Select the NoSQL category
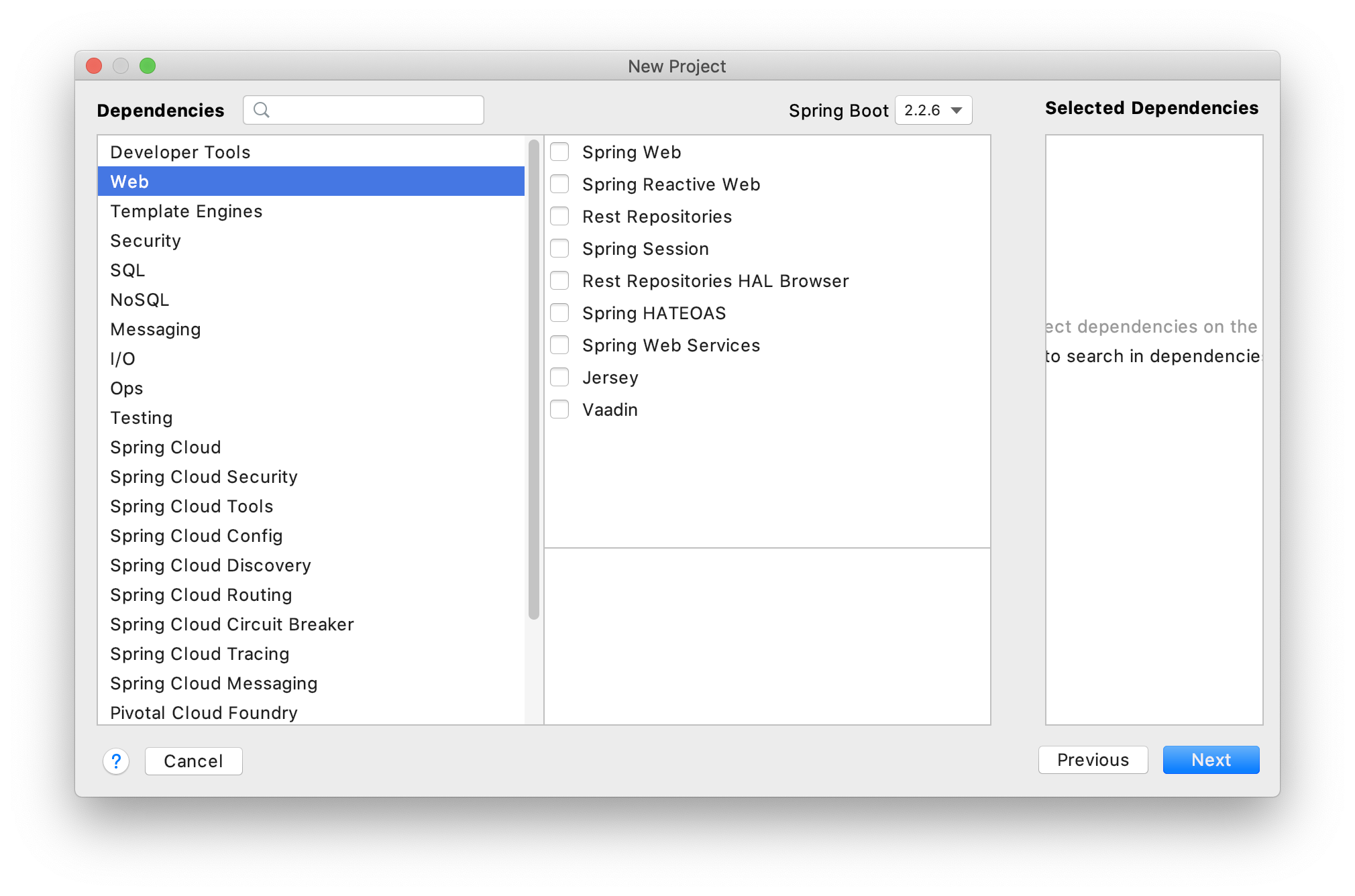Screen dimensions: 1355x896 311,300
